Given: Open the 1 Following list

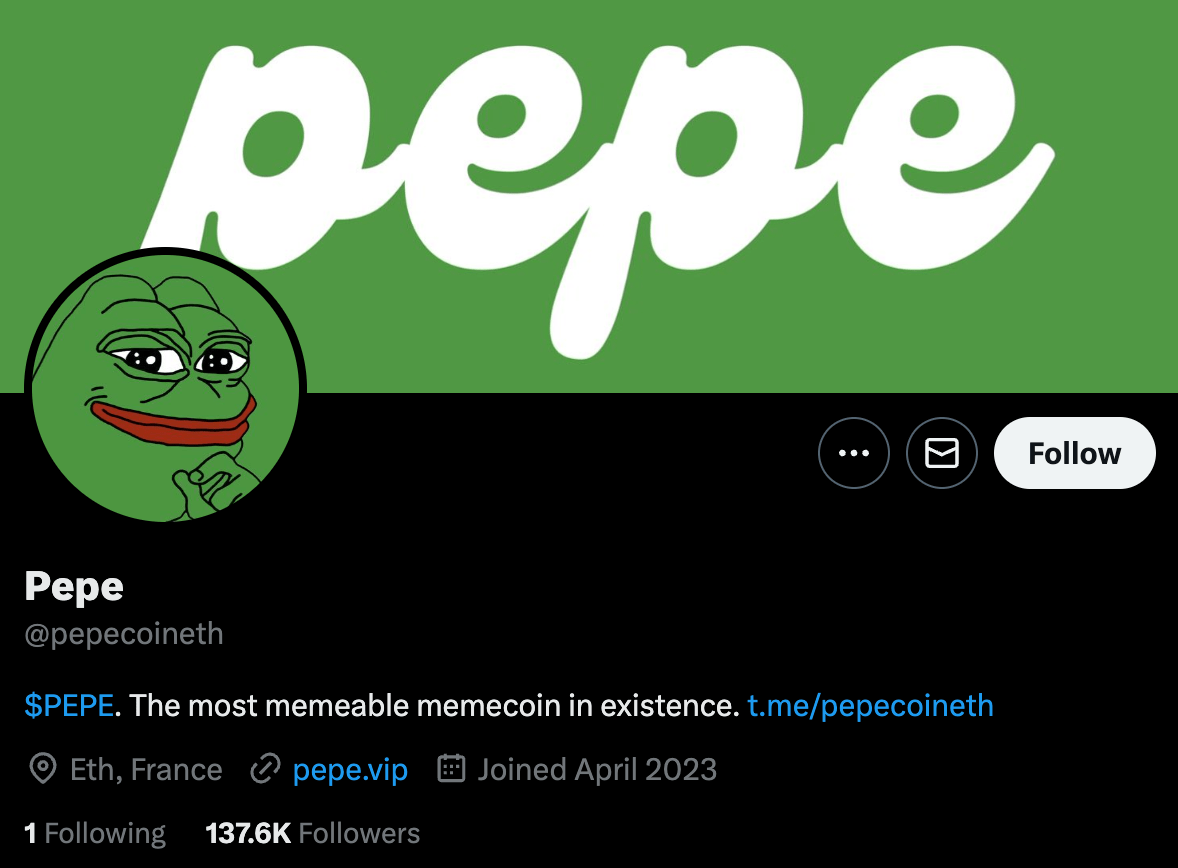Looking at the screenshot, I should point(95,833).
